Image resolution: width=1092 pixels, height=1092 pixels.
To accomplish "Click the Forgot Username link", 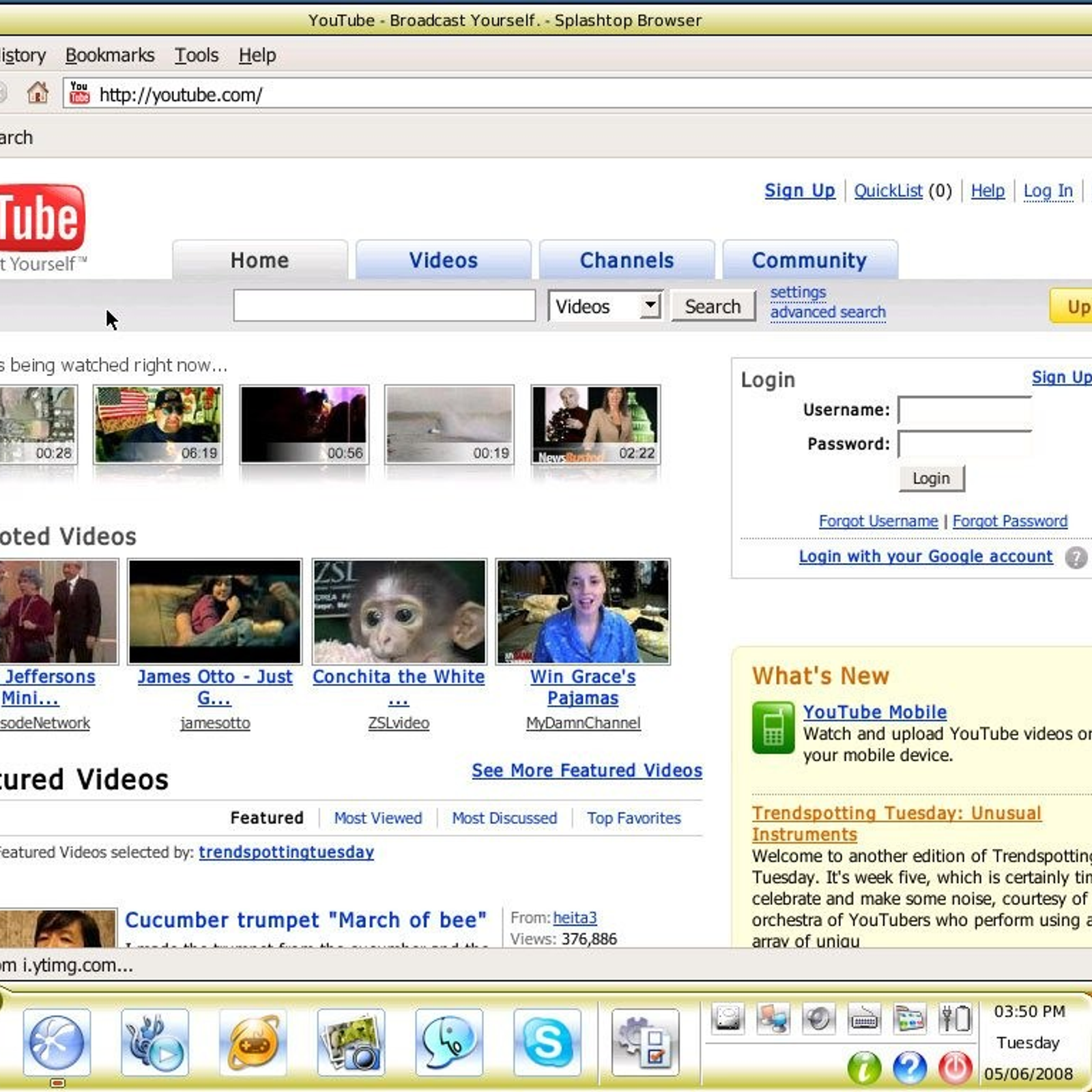I will click(x=878, y=521).
